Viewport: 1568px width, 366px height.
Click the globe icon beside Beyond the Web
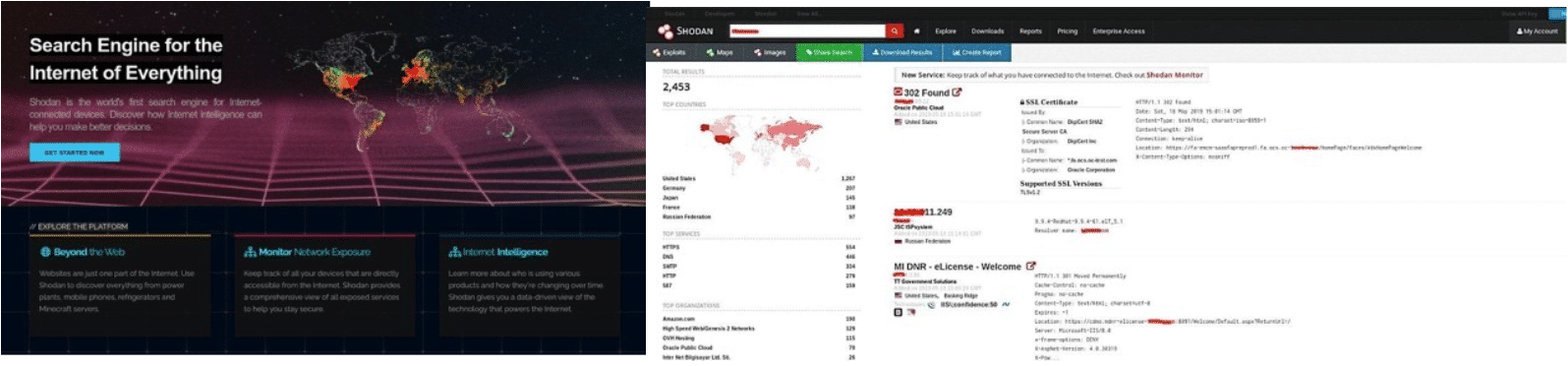click(45, 252)
